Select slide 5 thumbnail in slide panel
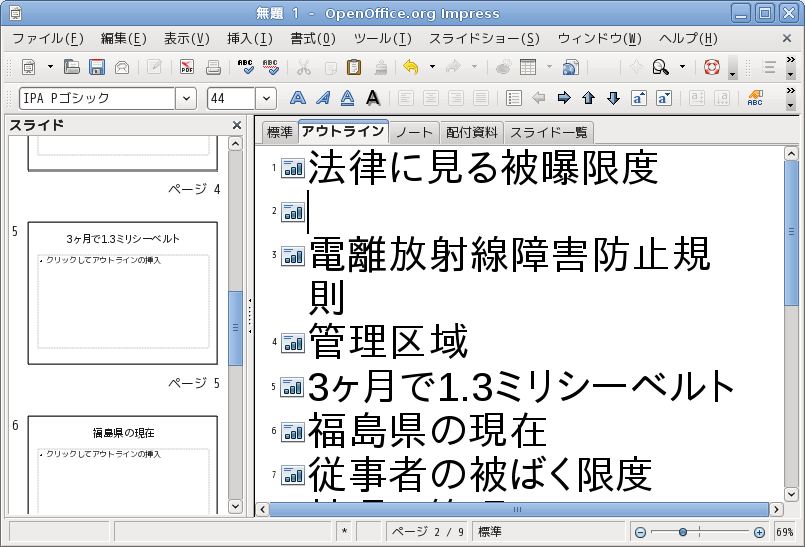805x547 pixels. [122, 293]
